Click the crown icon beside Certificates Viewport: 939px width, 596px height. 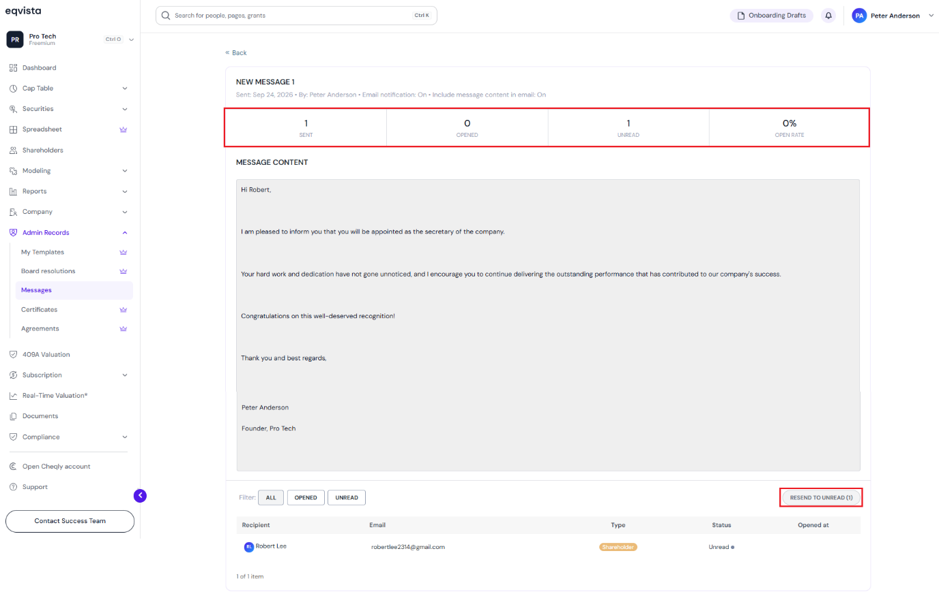click(x=123, y=310)
